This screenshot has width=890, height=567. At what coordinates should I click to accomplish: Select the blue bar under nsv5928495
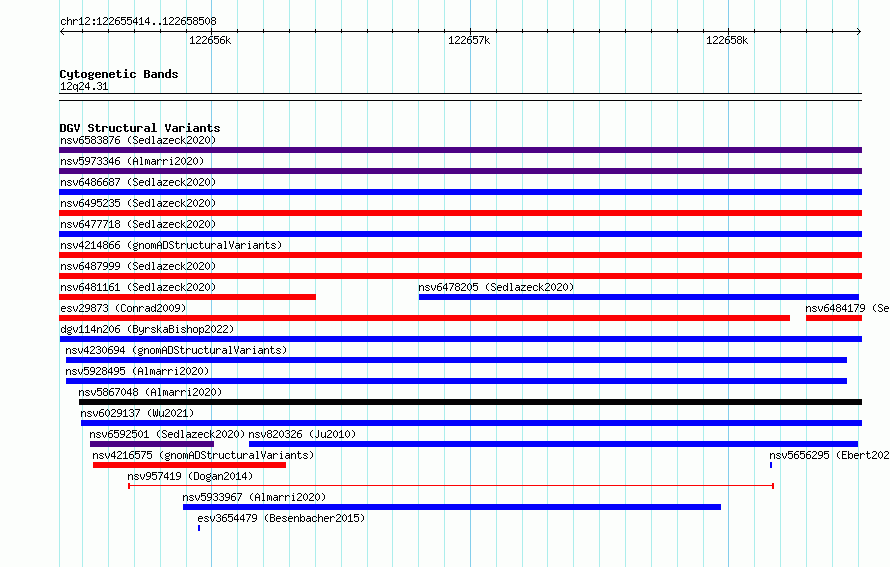point(456,381)
